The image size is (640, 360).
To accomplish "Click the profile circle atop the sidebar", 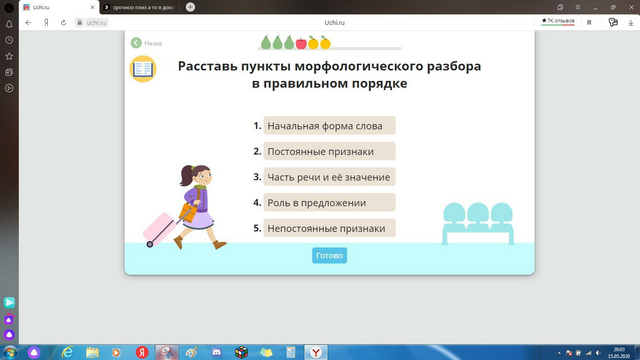I will point(9,7).
